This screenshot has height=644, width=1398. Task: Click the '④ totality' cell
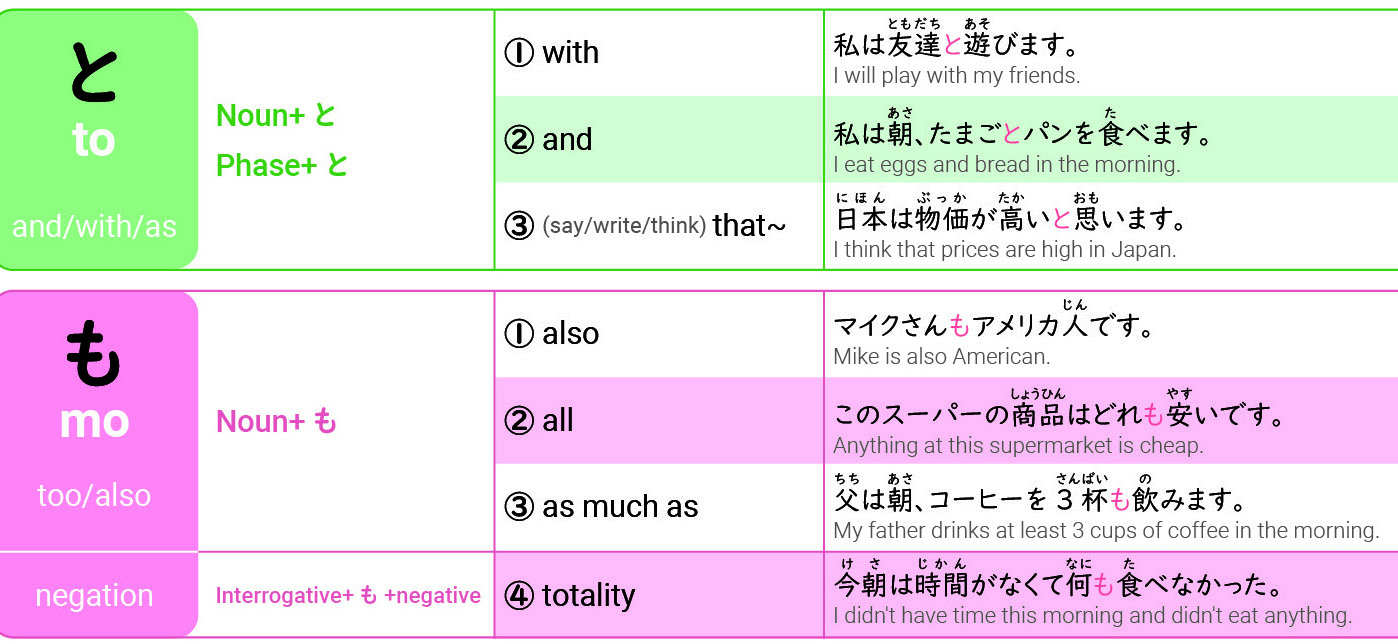(x=659, y=595)
